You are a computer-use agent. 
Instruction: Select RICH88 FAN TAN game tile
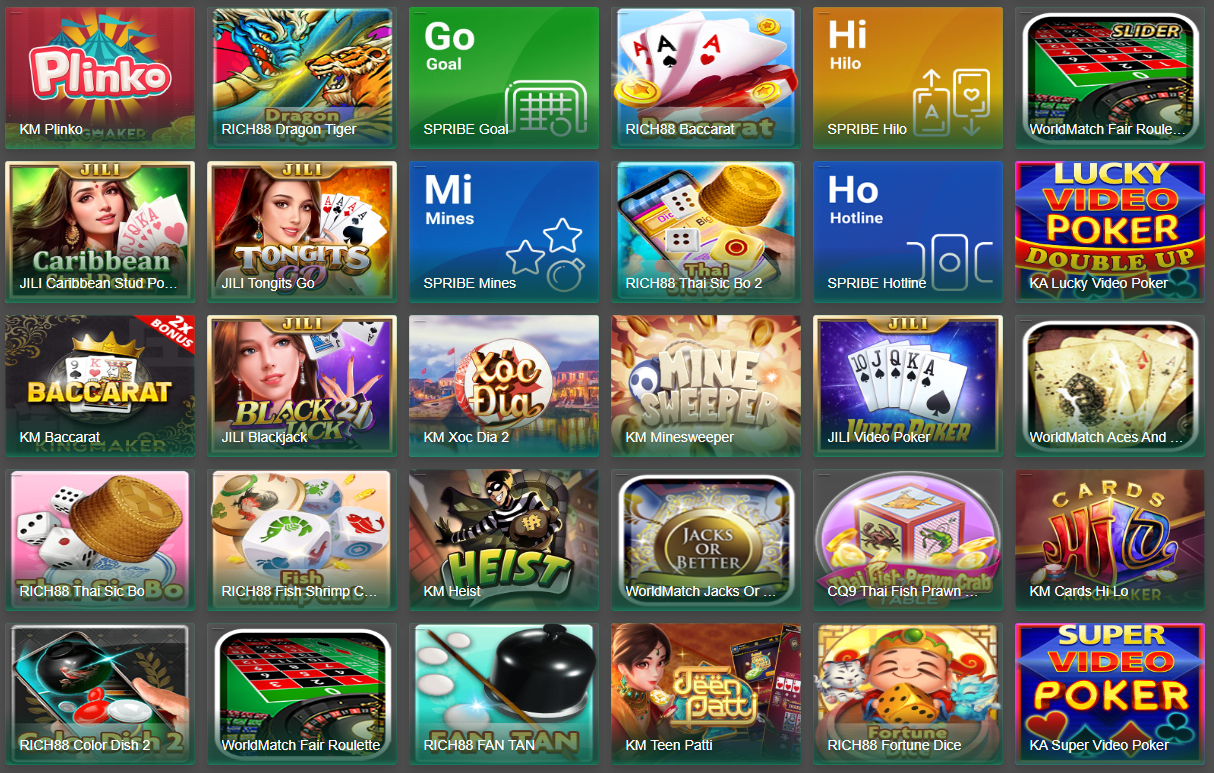coord(503,694)
